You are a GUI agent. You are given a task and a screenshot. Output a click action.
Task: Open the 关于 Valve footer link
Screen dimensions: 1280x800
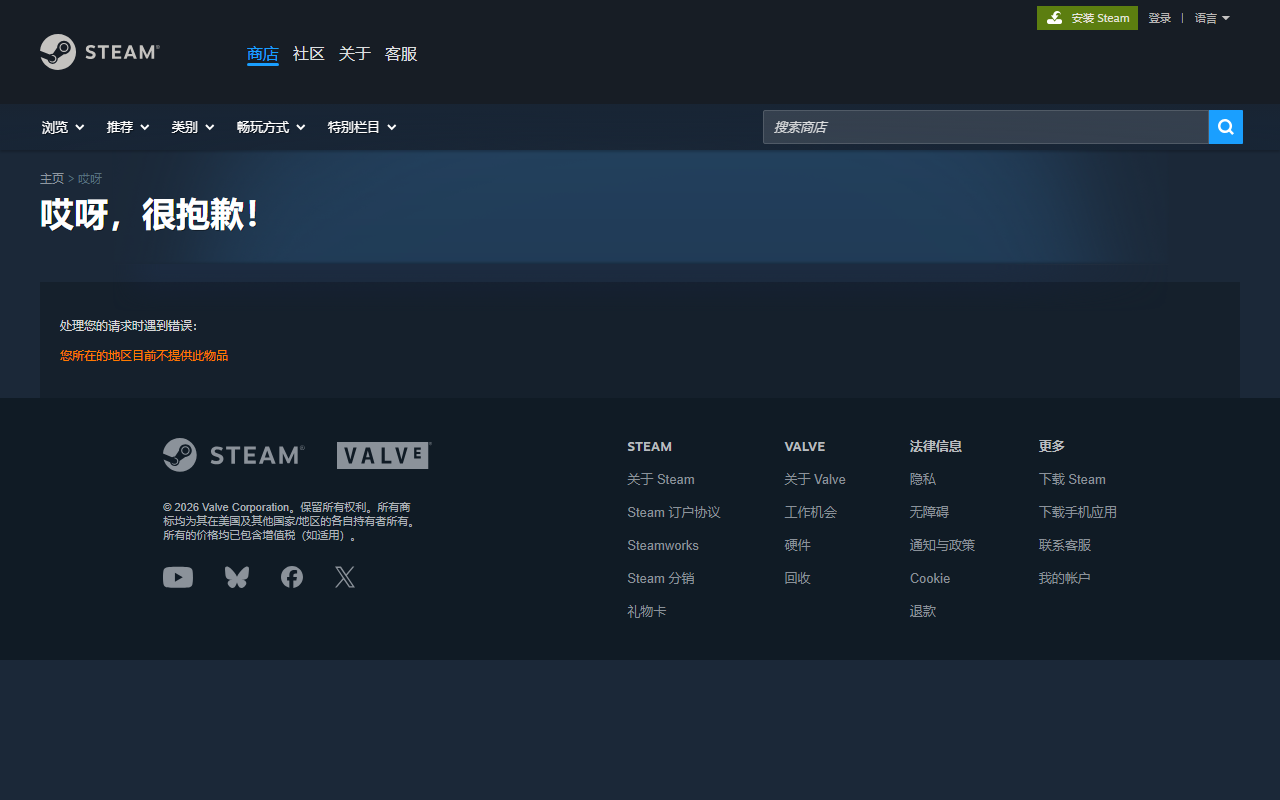[815, 480]
